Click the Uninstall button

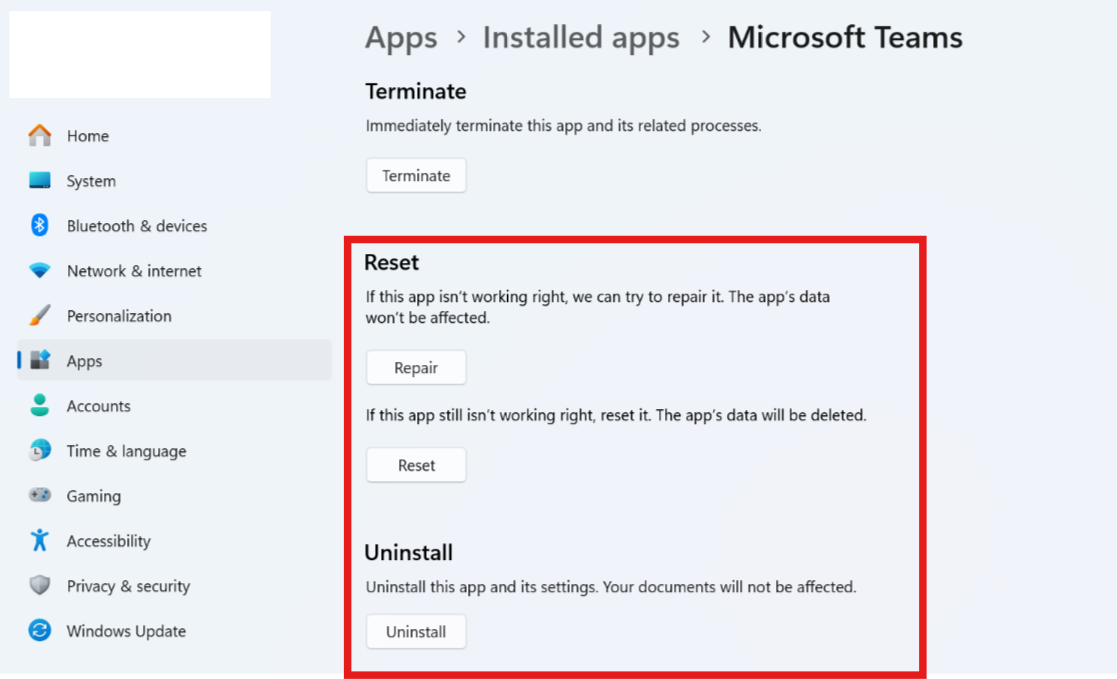coord(416,632)
